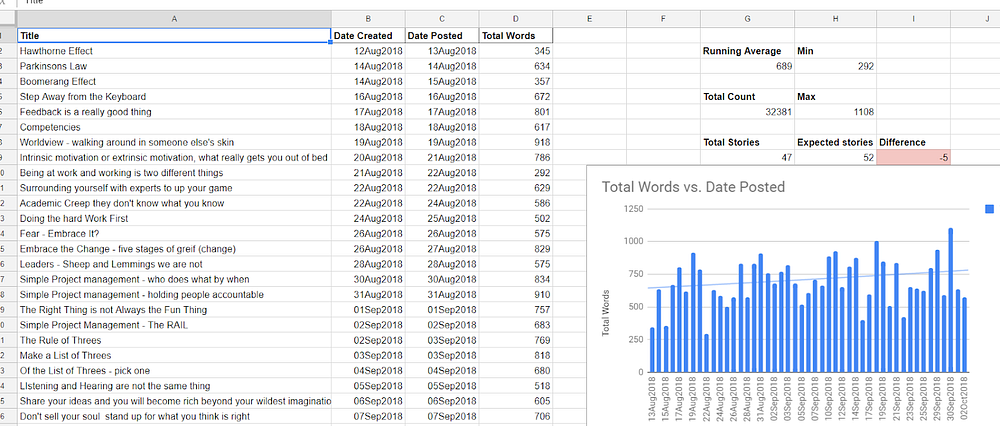The height and width of the screenshot is (426, 1000).
Task: Select 'Academic Creep' title cell
Action: coord(174,203)
